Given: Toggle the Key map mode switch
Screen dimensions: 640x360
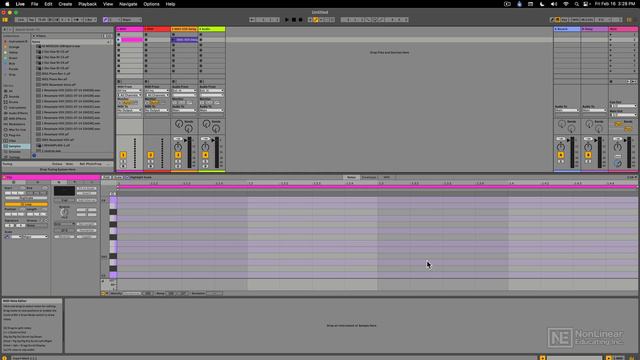Looking at the screenshot, I should (564, 20).
